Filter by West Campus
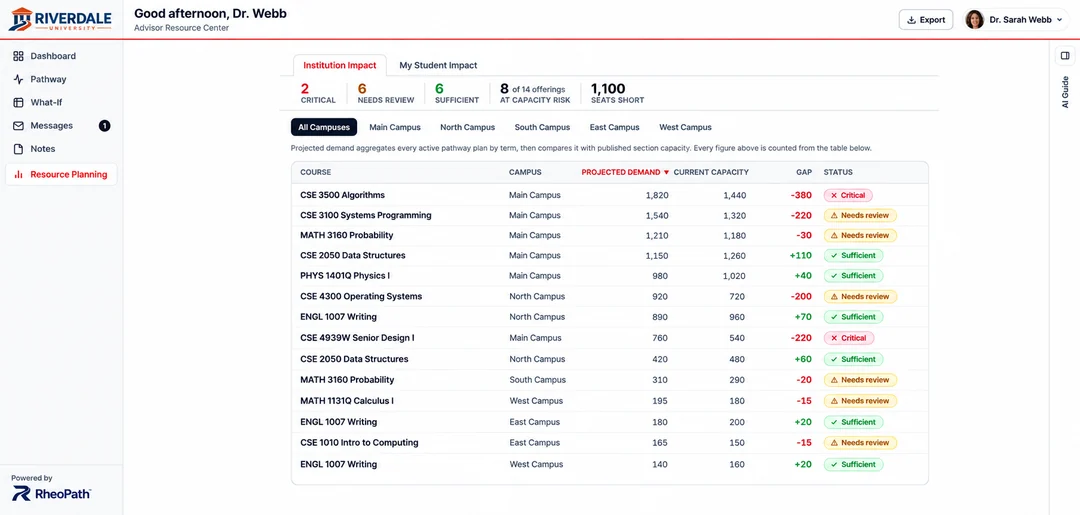Viewport: 1080px width, 515px height. coord(685,127)
